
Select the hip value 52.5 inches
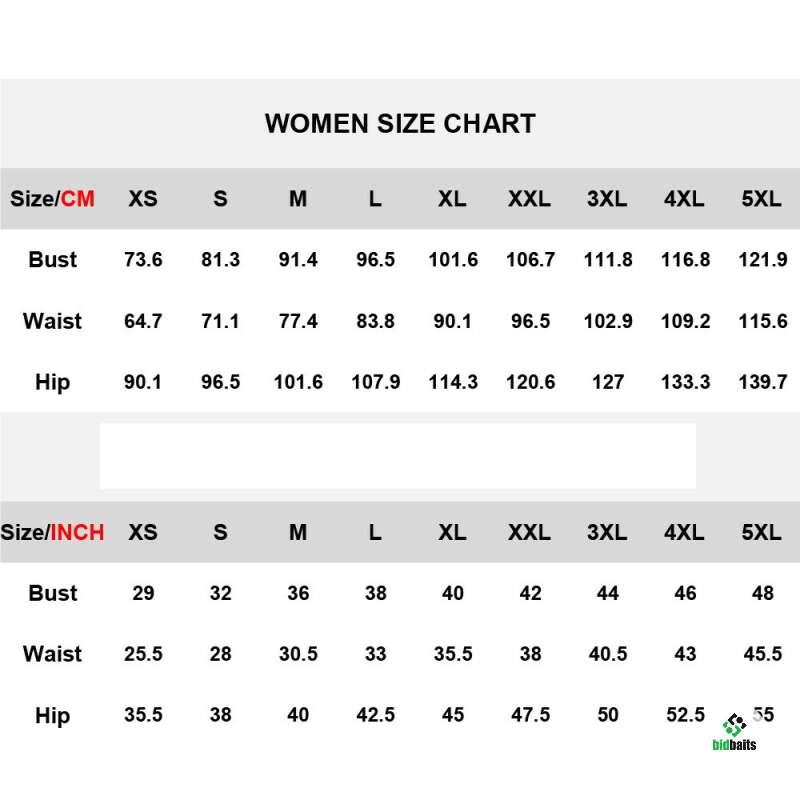tap(685, 715)
